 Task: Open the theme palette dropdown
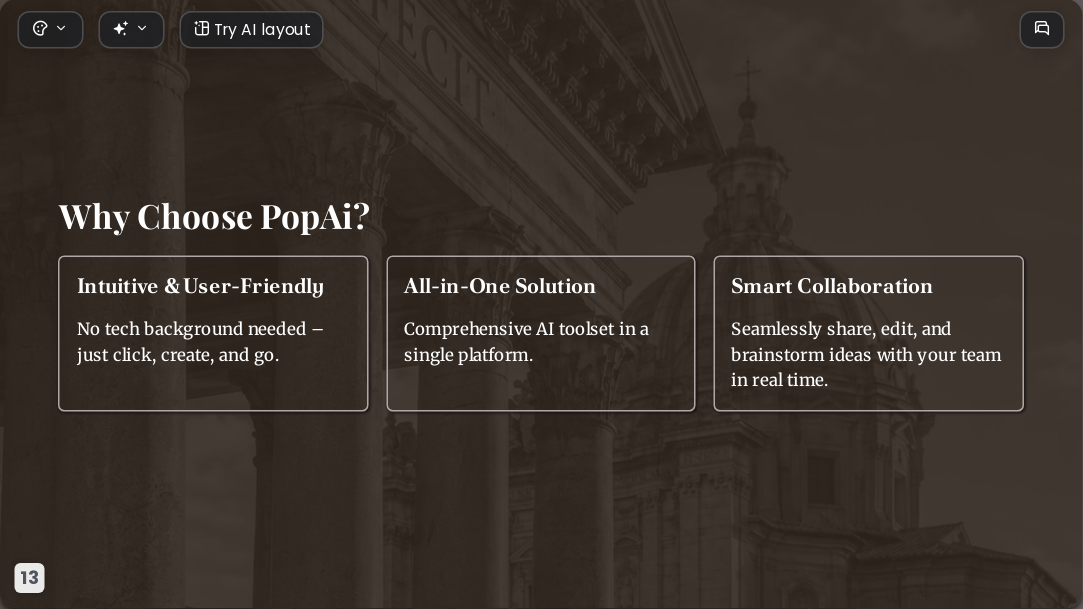tap(50, 30)
